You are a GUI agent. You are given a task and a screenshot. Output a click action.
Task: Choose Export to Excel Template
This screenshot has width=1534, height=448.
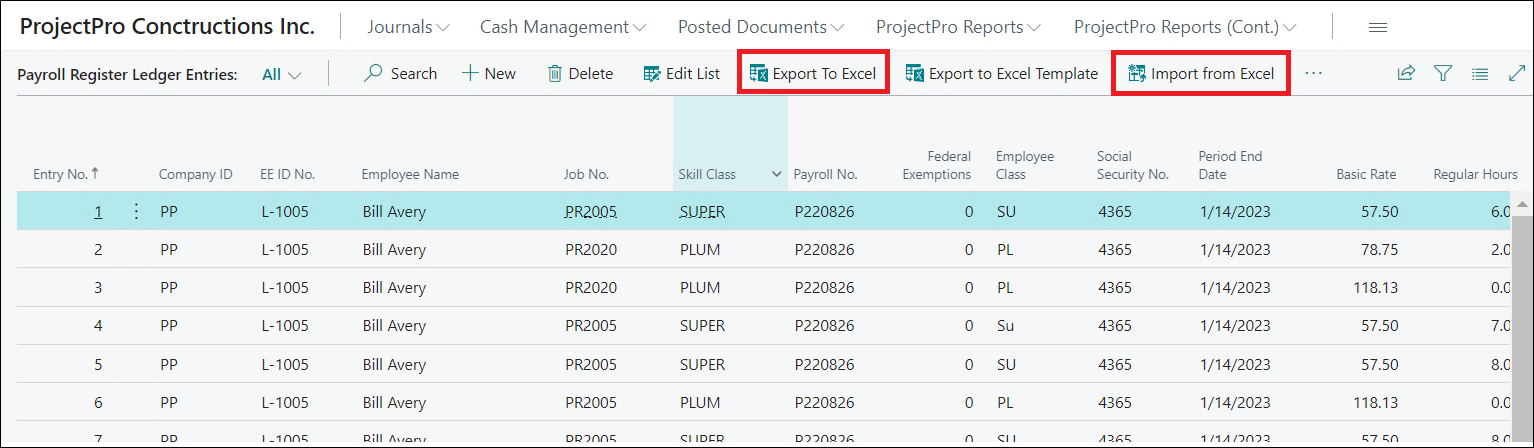[x=1001, y=74]
